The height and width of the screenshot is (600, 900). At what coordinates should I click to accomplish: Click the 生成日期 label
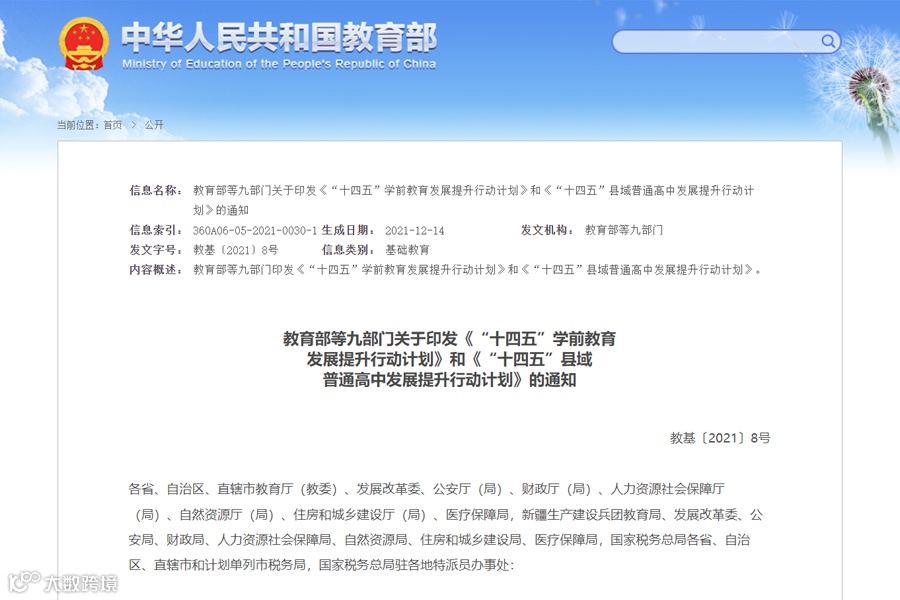(x=348, y=230)
